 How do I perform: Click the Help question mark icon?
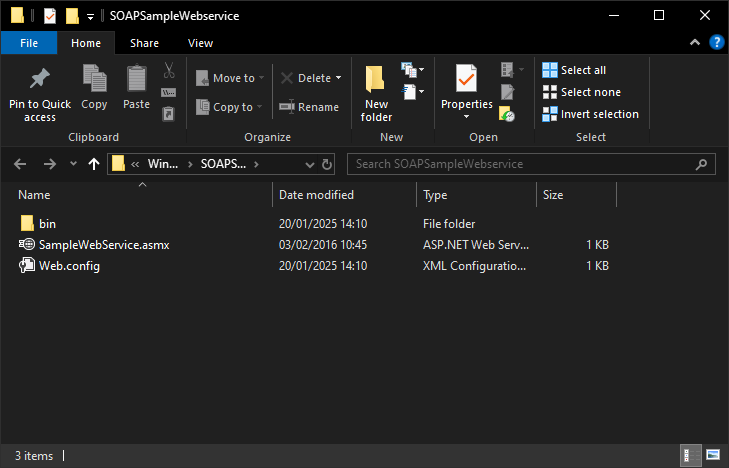pos(716,42)
